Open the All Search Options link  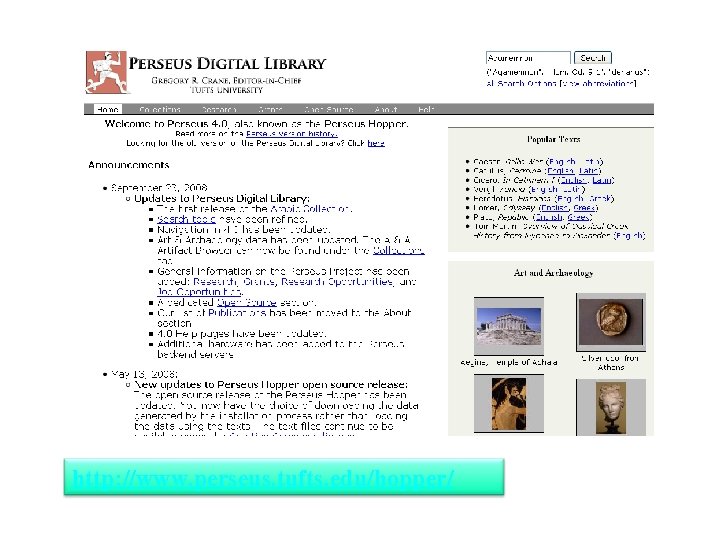(521, 84)
